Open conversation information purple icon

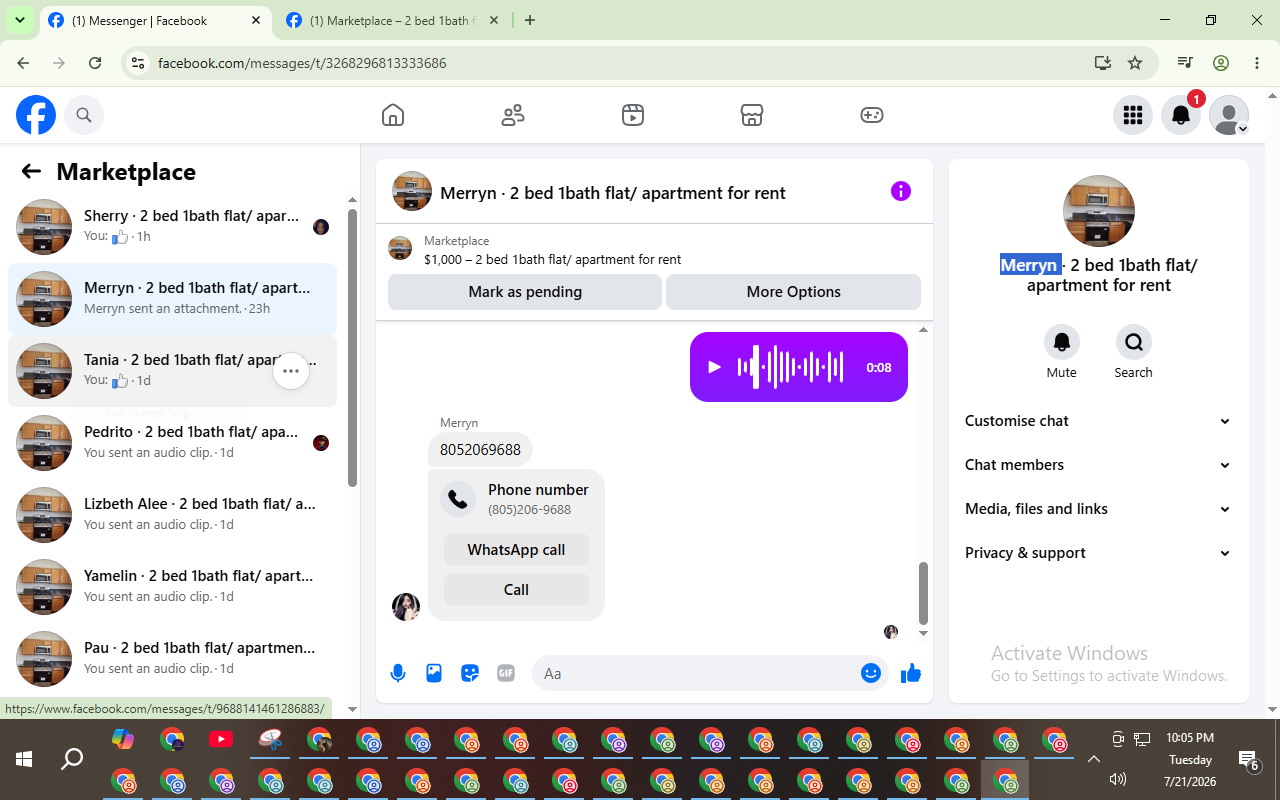901,191
